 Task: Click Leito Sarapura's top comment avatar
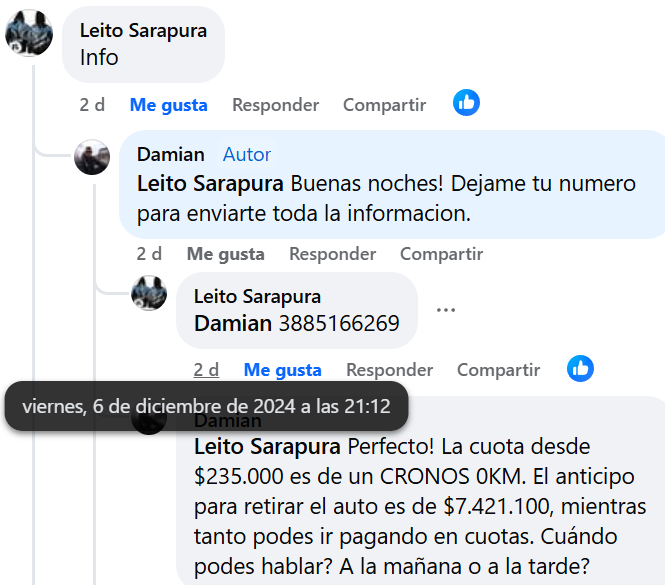[29, 35]
